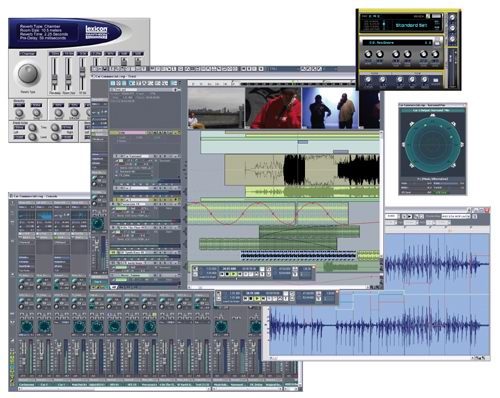Click the play button in the wave editor toolbar

tap(410, 217)
